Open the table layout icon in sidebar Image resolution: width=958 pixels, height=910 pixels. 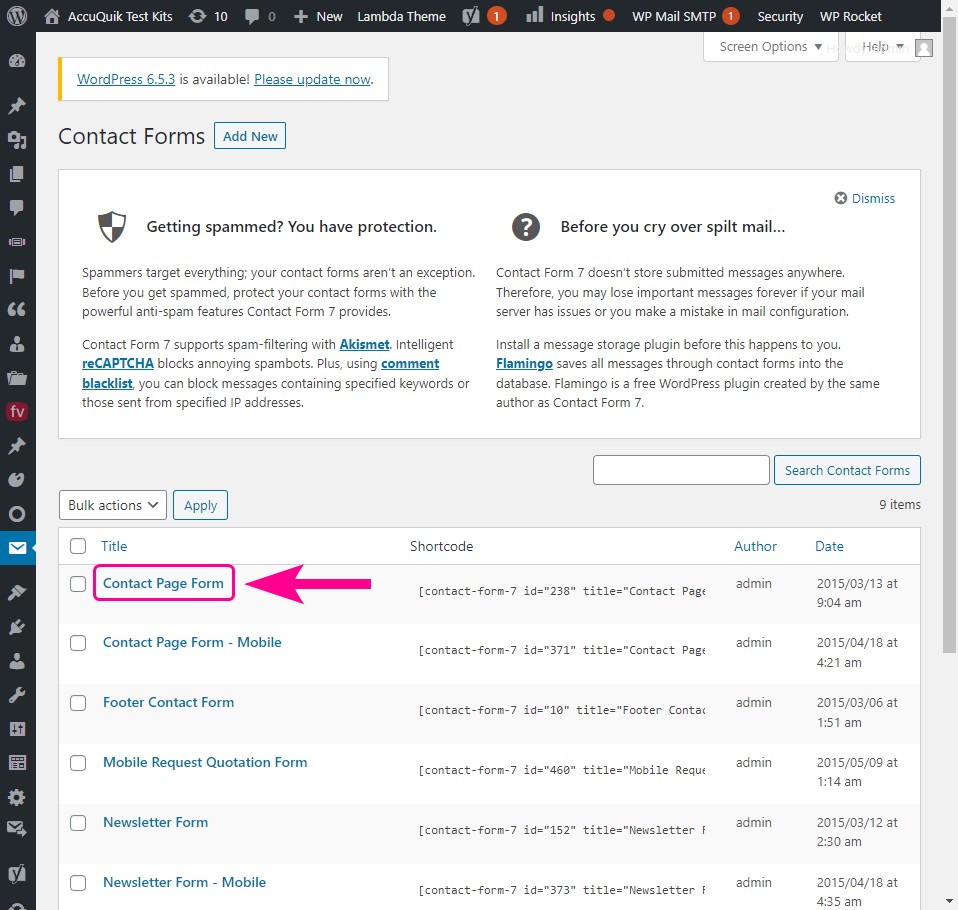coord(17,763)
